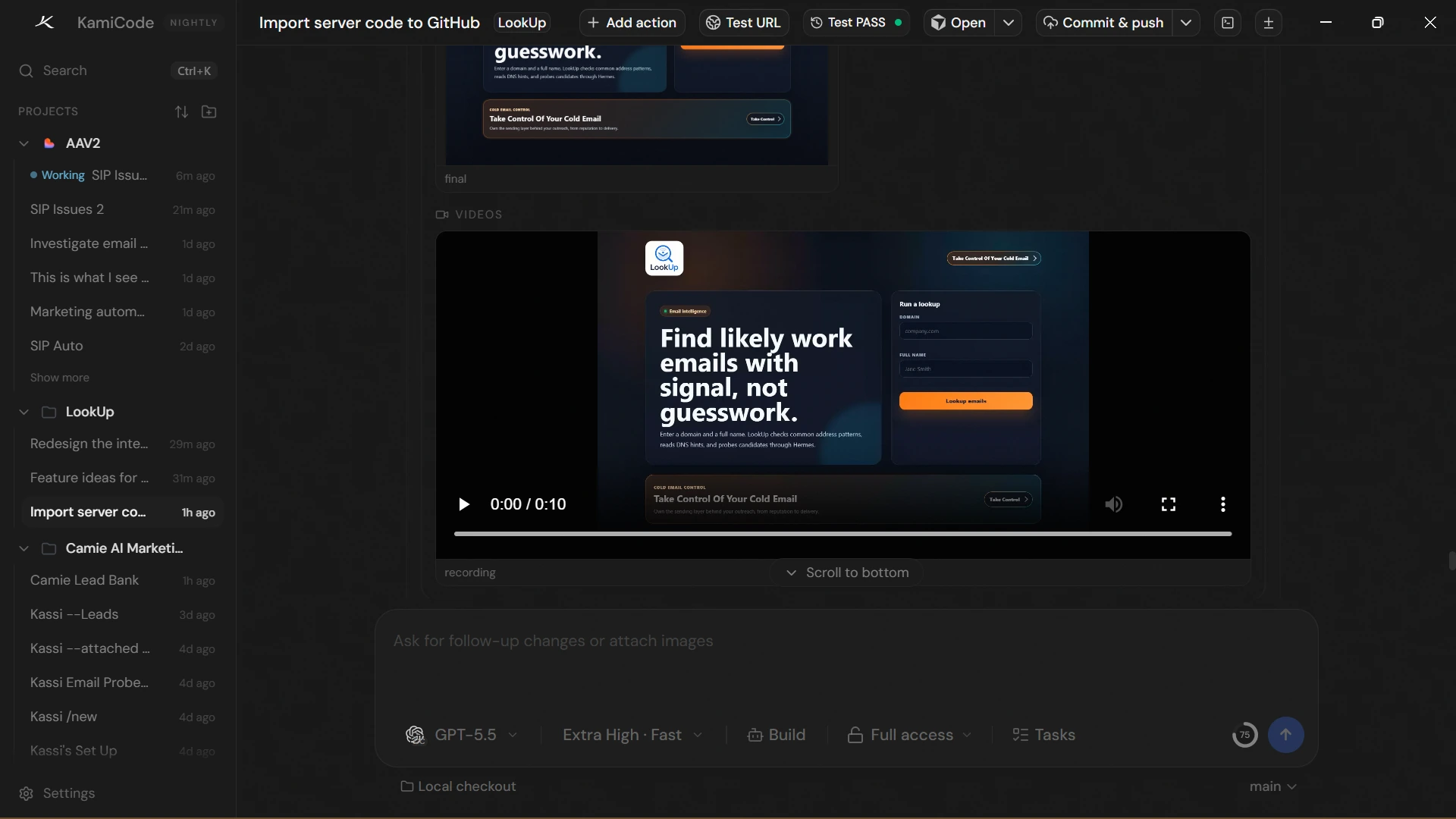This screenshot has height=819, width=1456.
Task: Open the Kassi /new thread
Action: click(x=121, y=717)
